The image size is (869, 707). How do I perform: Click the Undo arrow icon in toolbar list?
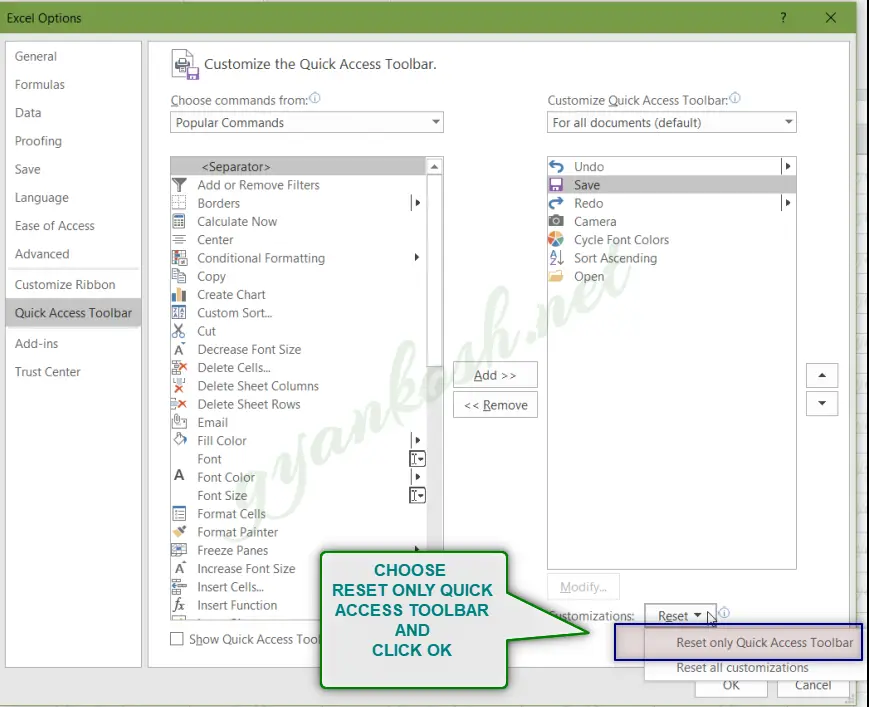click(556, 166)
